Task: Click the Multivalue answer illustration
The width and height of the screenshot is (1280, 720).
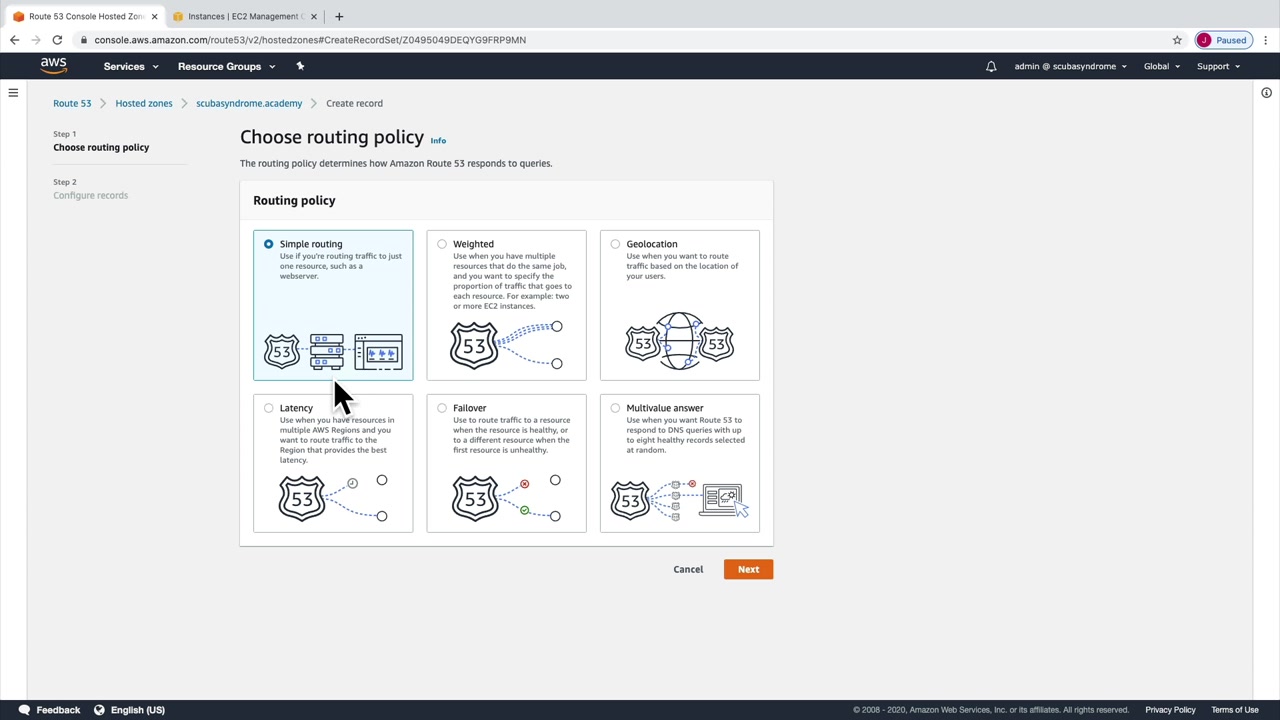Action: coord(680,500)
